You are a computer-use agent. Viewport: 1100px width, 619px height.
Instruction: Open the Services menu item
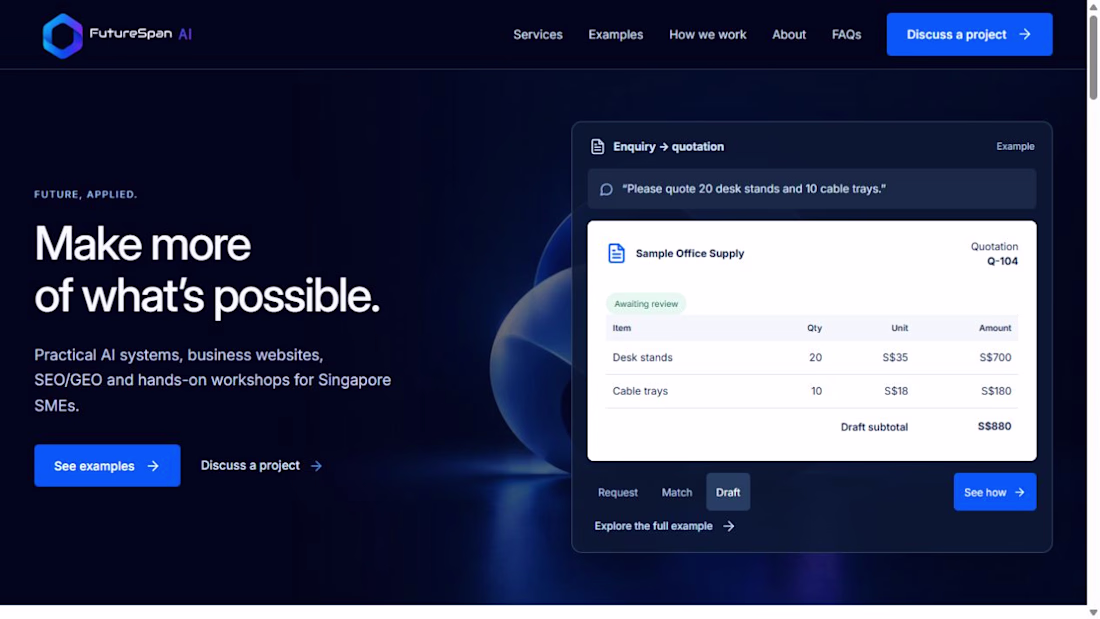(x=538, y=34)
